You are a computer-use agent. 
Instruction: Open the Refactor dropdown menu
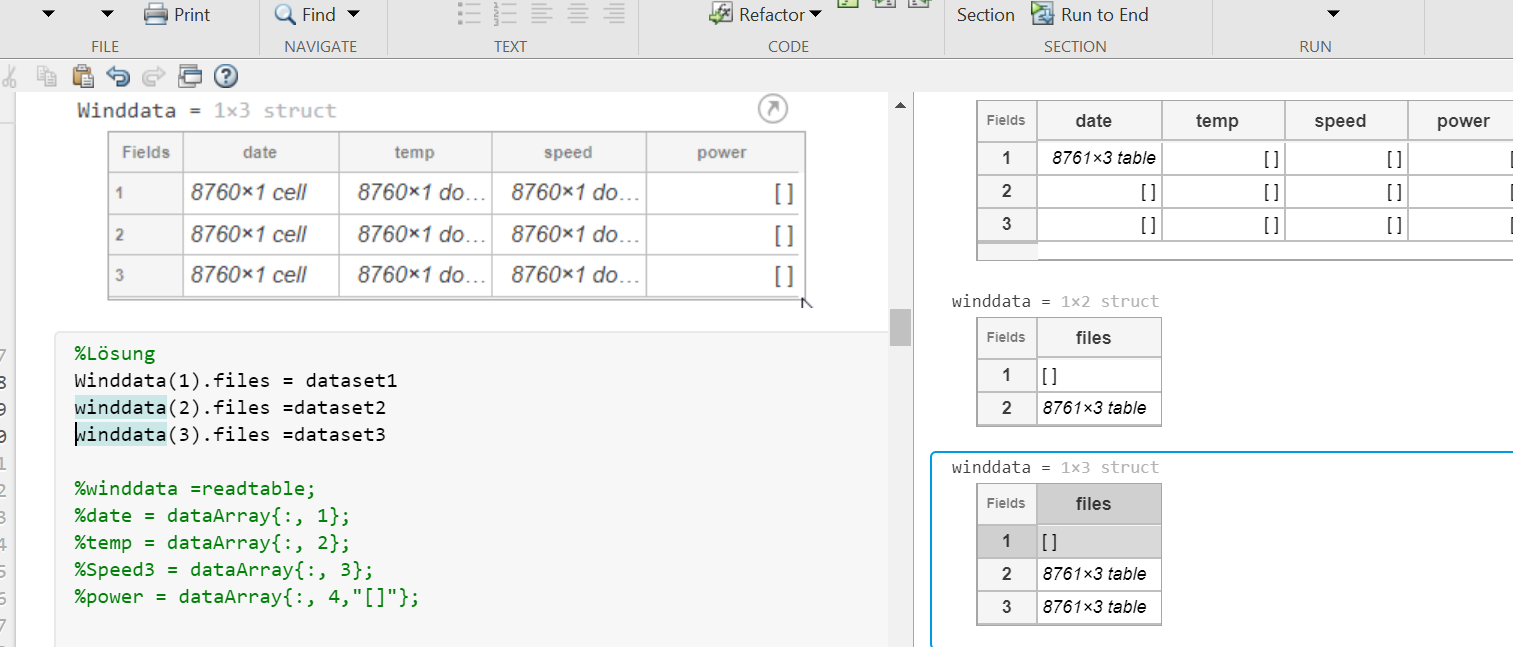tap(815, 14)
